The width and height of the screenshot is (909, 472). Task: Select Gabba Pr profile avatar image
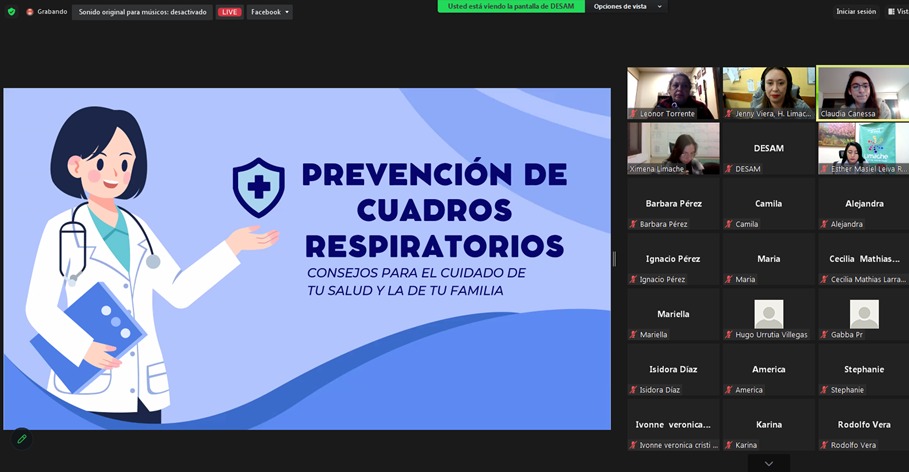point(864,314)
